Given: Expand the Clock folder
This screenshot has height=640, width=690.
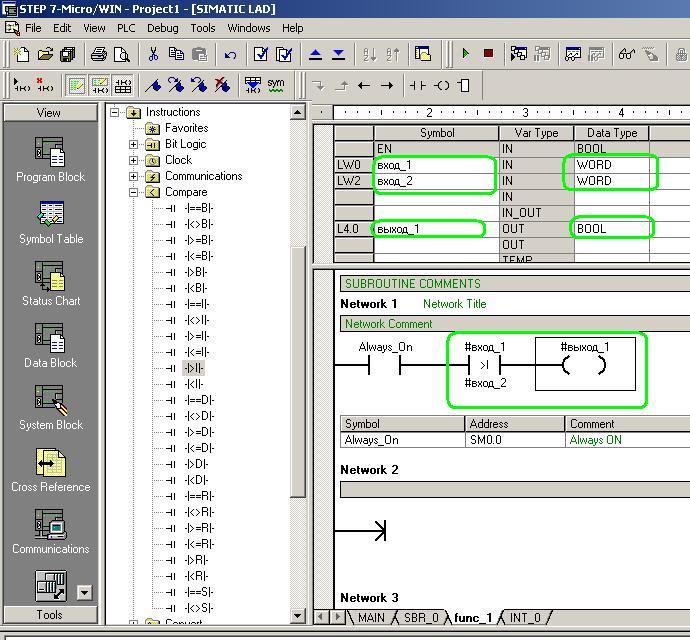Looking at the screenshot, I should click(x=133, y=160).
